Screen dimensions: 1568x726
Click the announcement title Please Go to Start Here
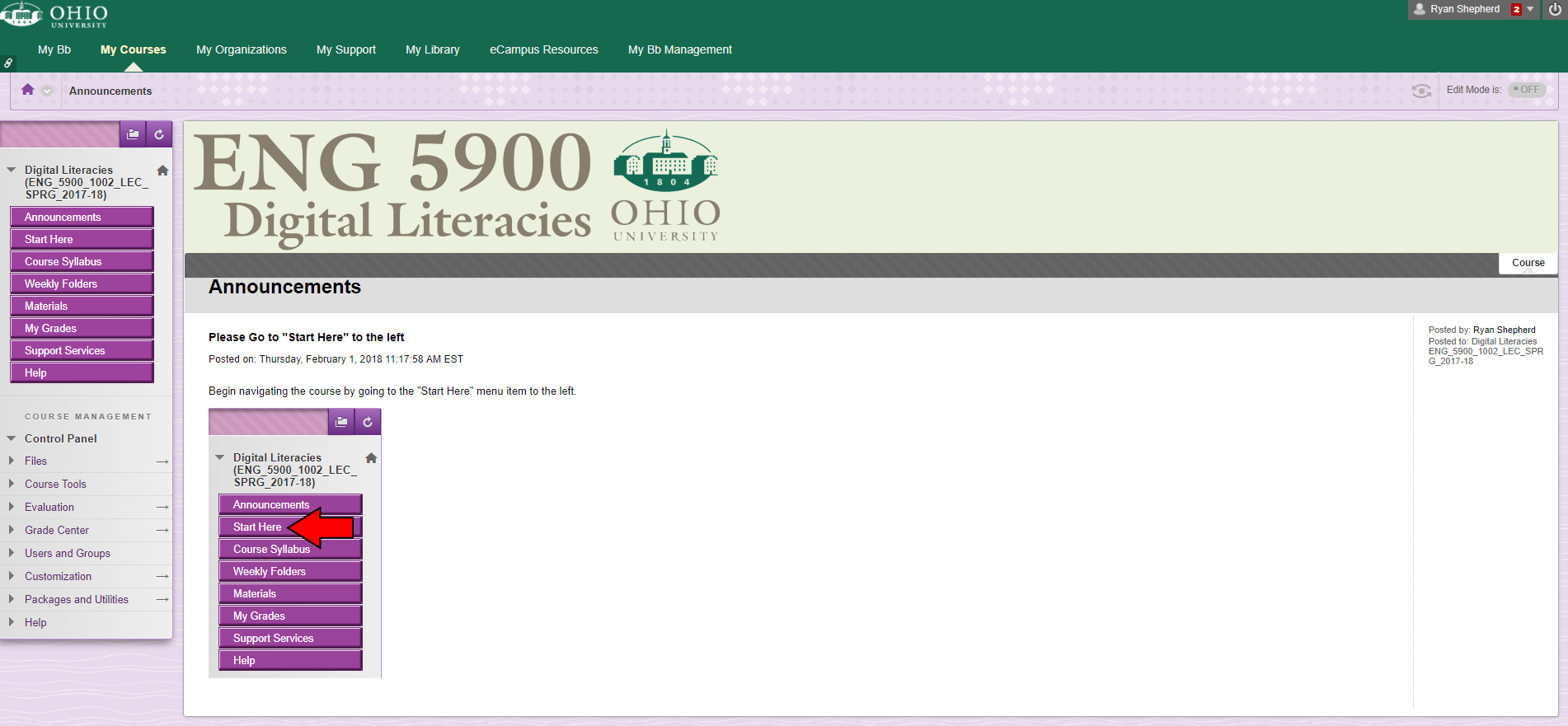click(x=307, y=337)
